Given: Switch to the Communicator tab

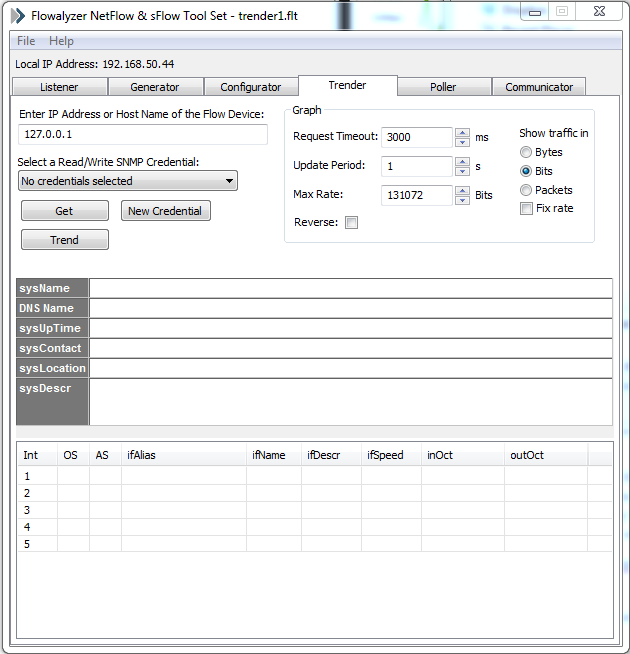Looking at the screenshot, I should (x=539, y=87).
